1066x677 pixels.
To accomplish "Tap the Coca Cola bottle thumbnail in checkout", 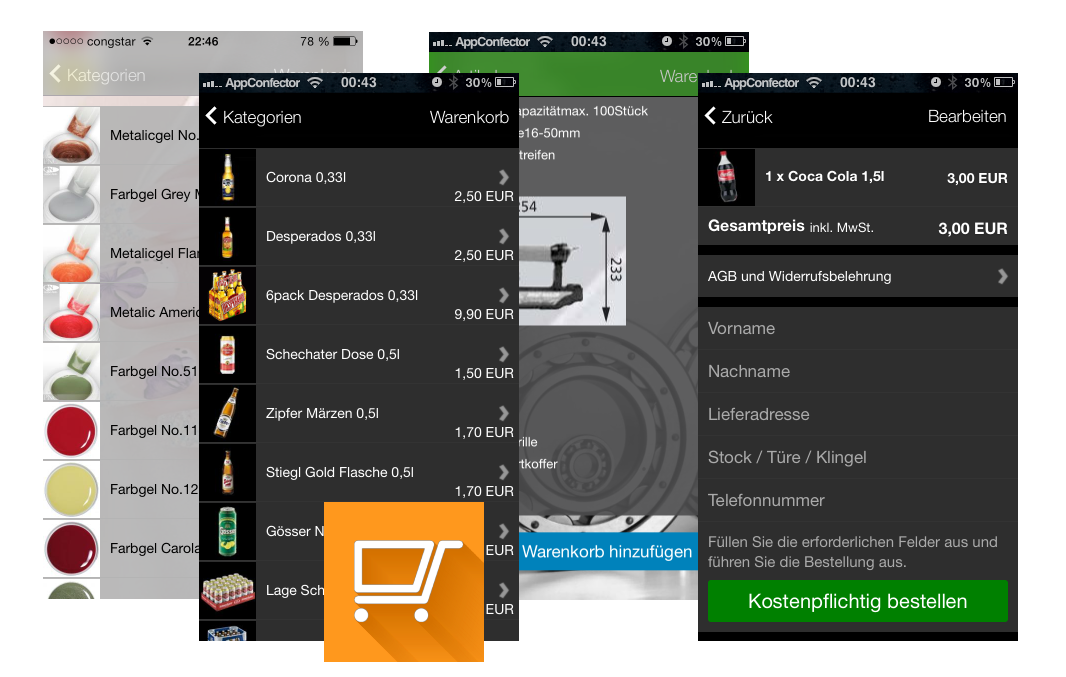I will coord(727,177).
